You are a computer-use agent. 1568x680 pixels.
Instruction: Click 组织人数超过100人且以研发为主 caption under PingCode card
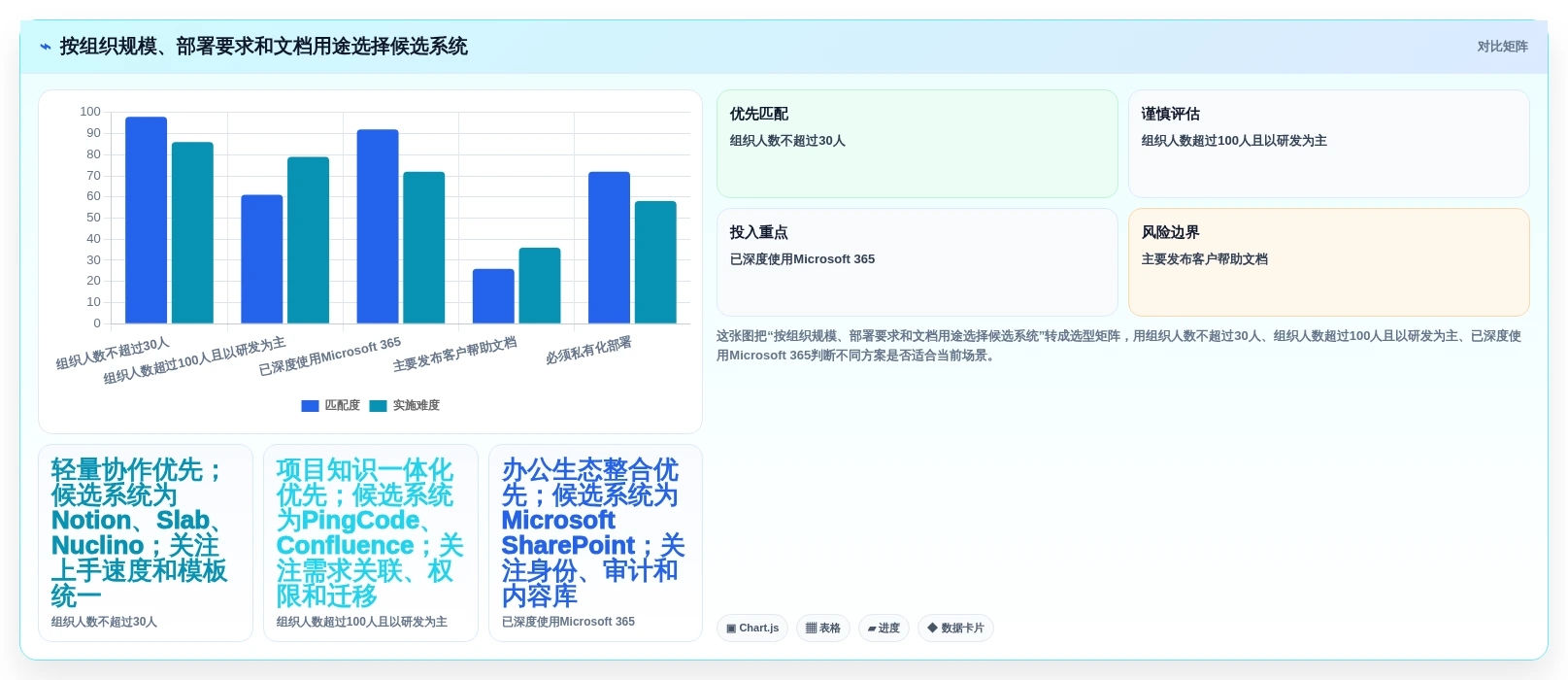coord(362,622)
